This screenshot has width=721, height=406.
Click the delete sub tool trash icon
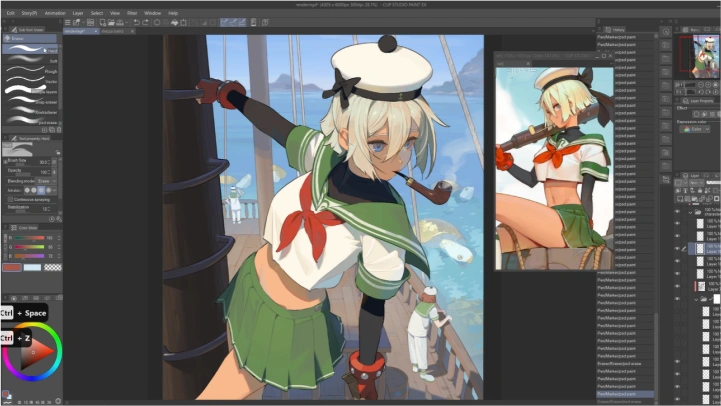pos(58,130)
